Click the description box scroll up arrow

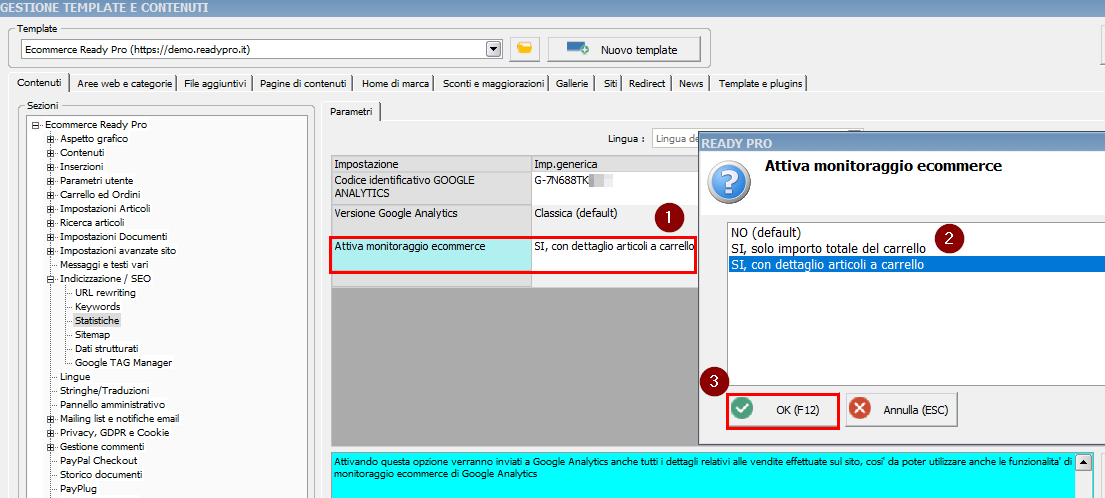coord(1083,461)
